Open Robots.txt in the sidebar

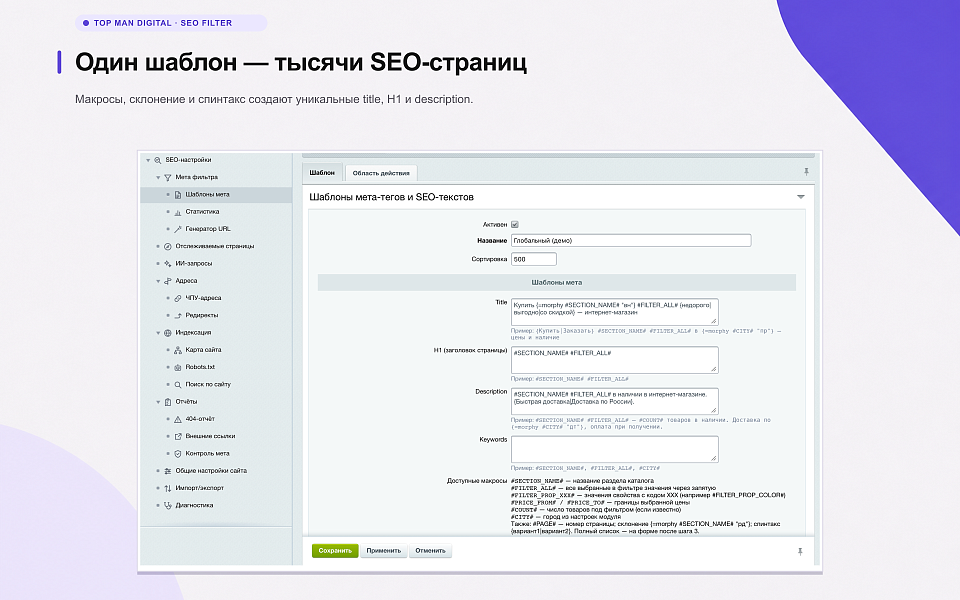200,367
